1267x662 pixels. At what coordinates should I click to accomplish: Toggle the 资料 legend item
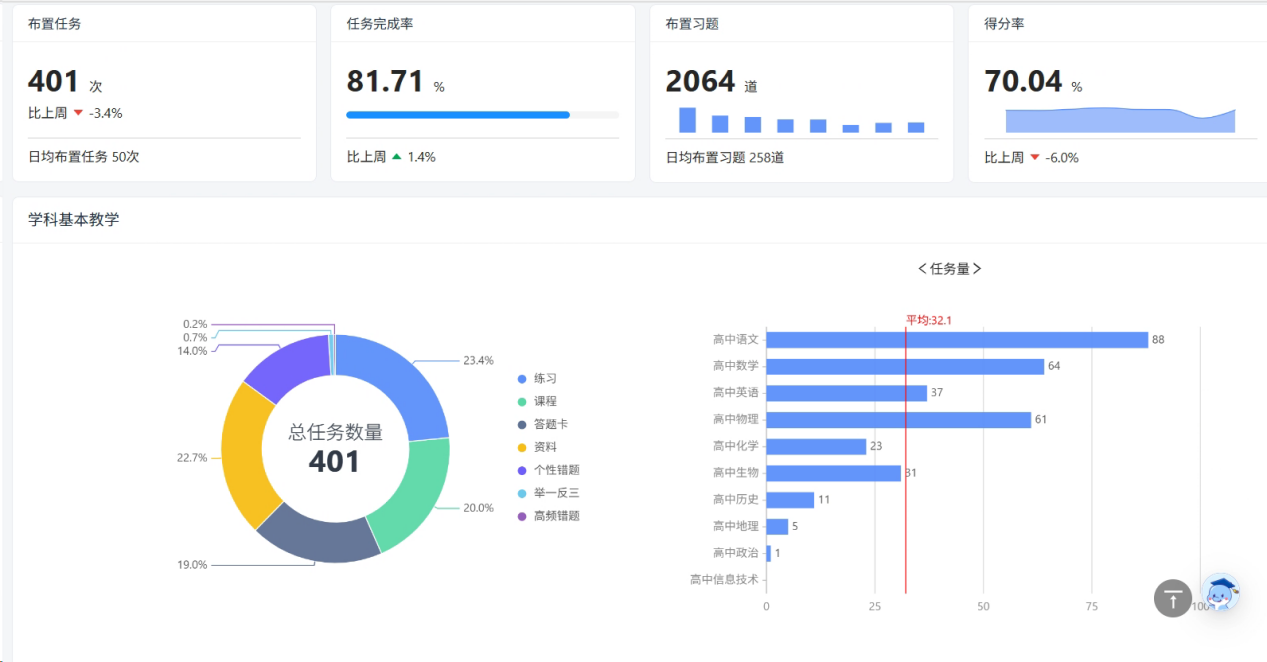pyautogui.click(x=537, y=447)
